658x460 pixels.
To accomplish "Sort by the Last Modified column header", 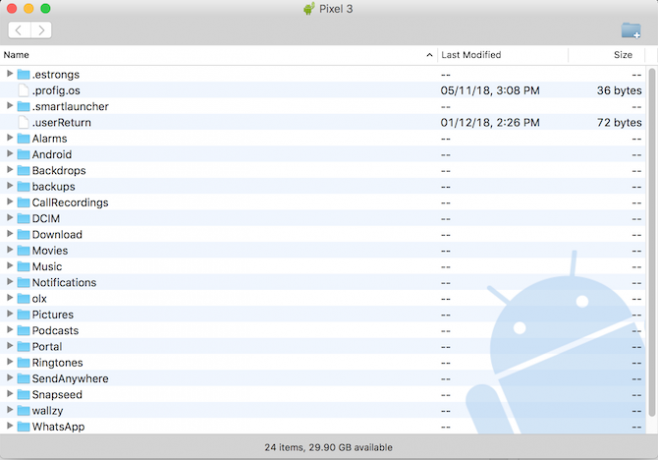I will pos(503,55).
